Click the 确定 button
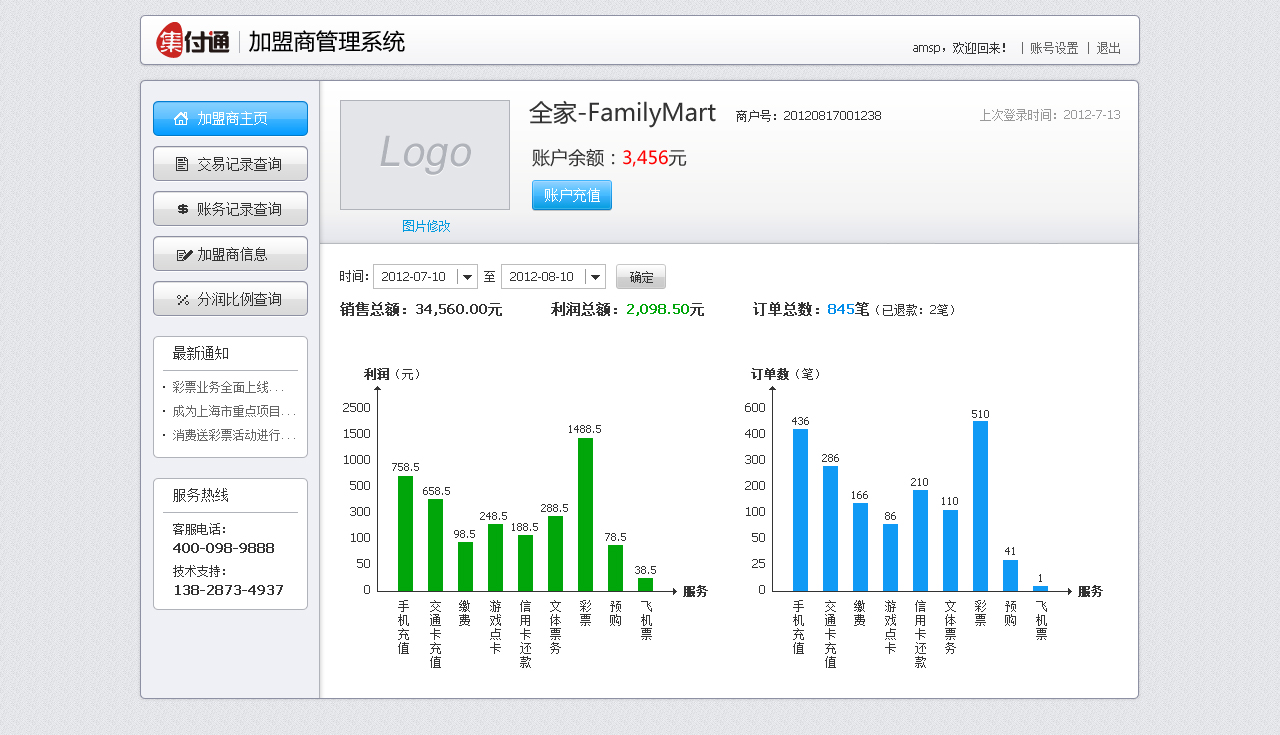 click(641, 277)
